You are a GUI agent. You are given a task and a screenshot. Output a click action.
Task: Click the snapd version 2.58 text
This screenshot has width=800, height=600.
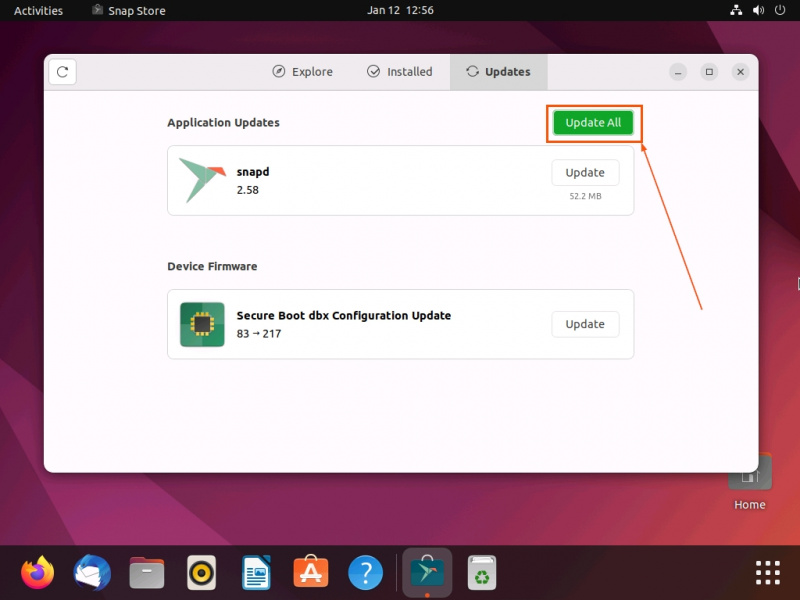tap(247, 190)
